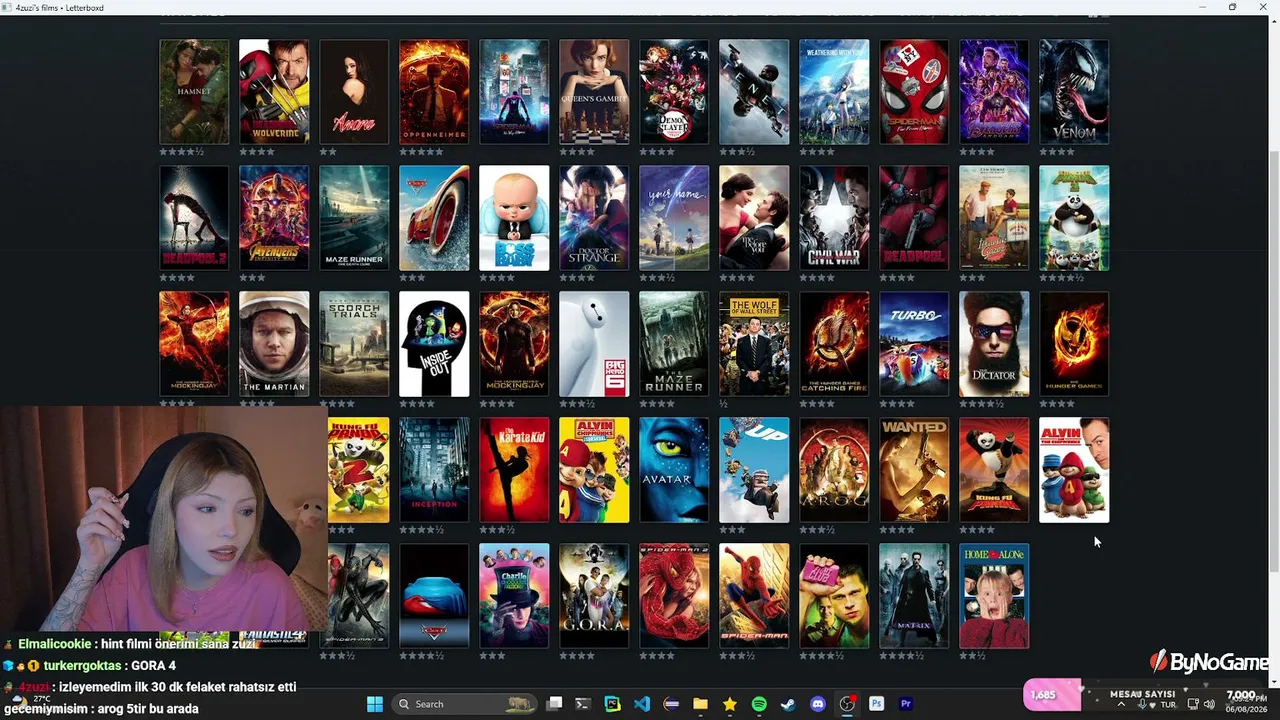1280x720 pixels.
Task: Open the volume control in system tray
Action: point(1209,704)
